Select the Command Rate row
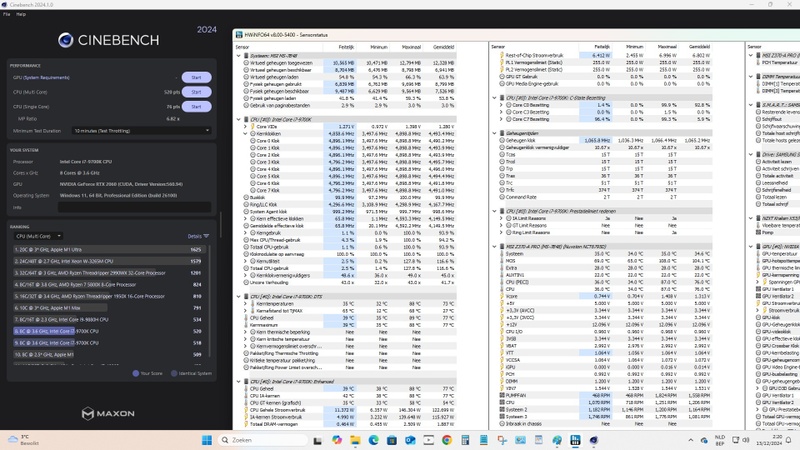This screenshot has height=450, width=800. point(605,197)
